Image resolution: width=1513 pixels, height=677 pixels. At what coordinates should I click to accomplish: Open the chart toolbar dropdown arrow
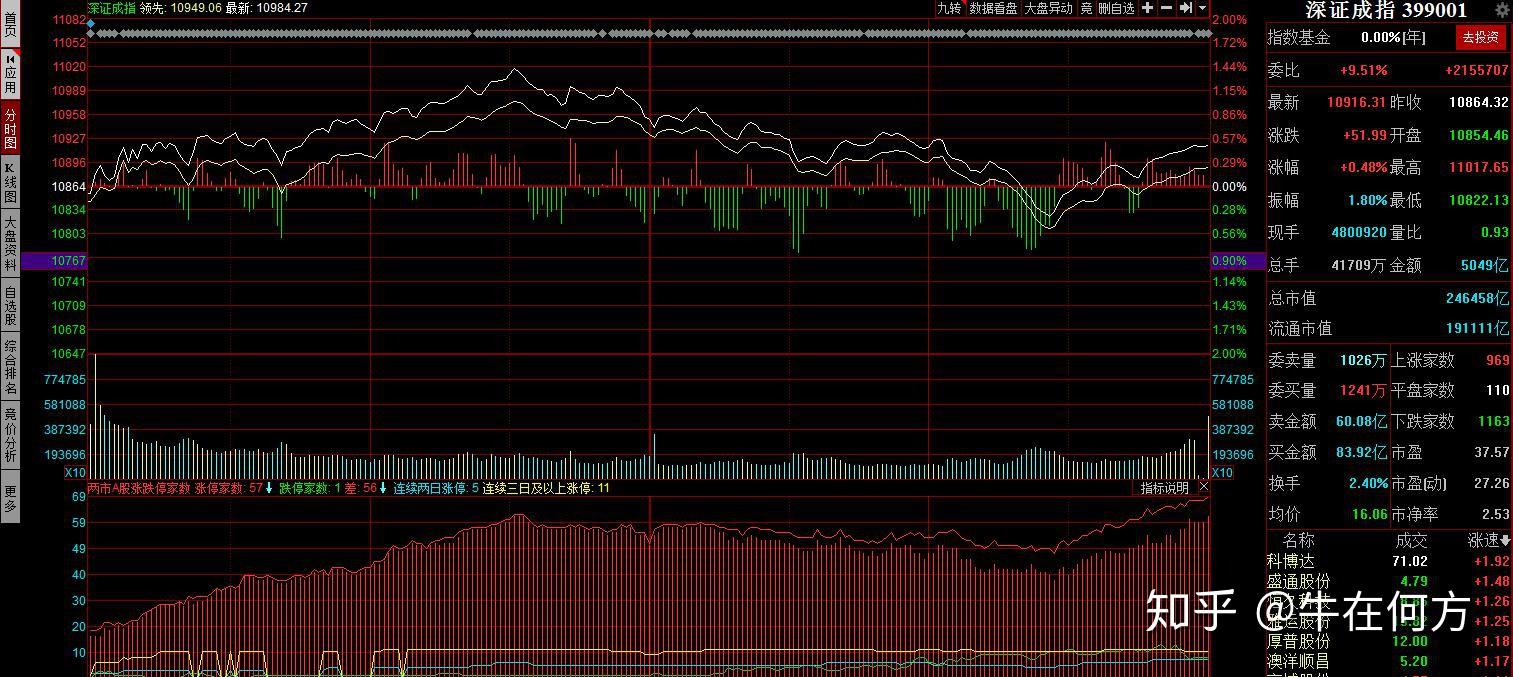point(1202,8)
